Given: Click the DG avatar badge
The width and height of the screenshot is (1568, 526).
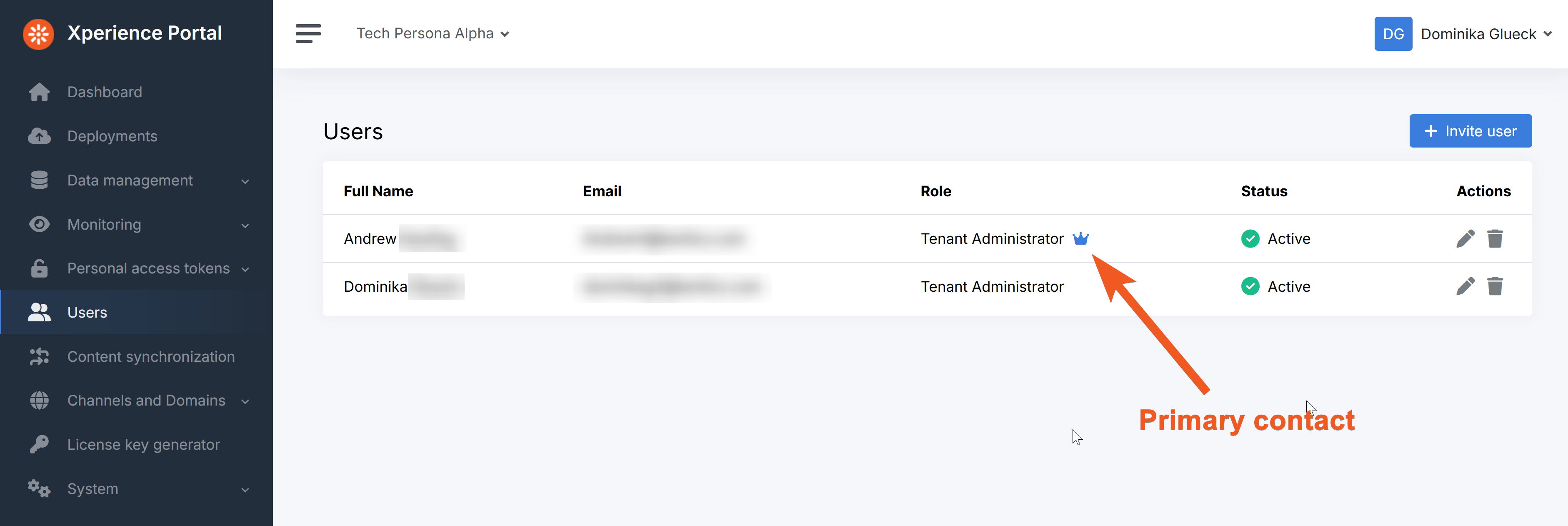Looking at the screenshot, I should coord(1393,34).
